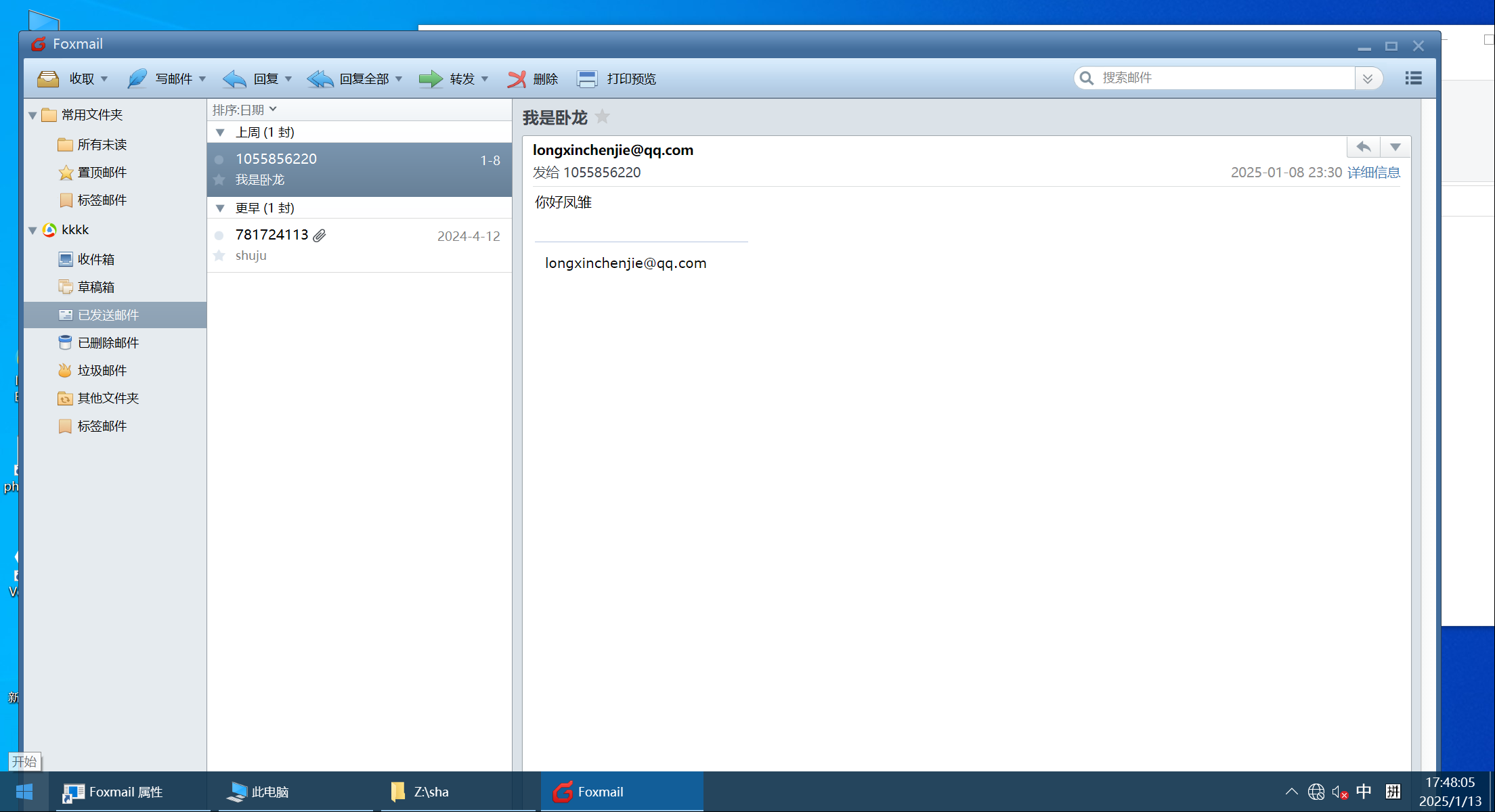Open the 收件箱 inbox folder
This screenshot has width=1495, height=812.
95,259
